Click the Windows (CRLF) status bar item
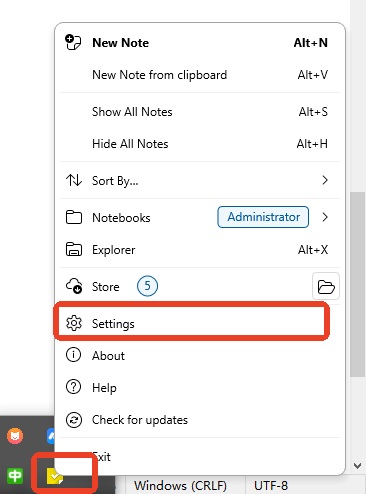 [x=180, y=485]
